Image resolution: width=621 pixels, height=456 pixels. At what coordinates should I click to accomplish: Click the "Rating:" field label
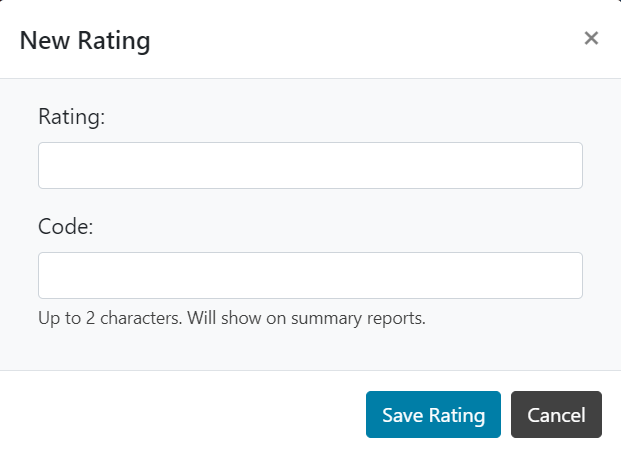[72, 117]
